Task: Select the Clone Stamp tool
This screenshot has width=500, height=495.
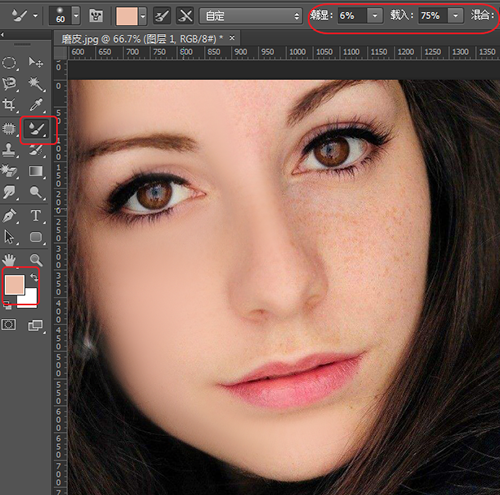Action: (9, 150)
